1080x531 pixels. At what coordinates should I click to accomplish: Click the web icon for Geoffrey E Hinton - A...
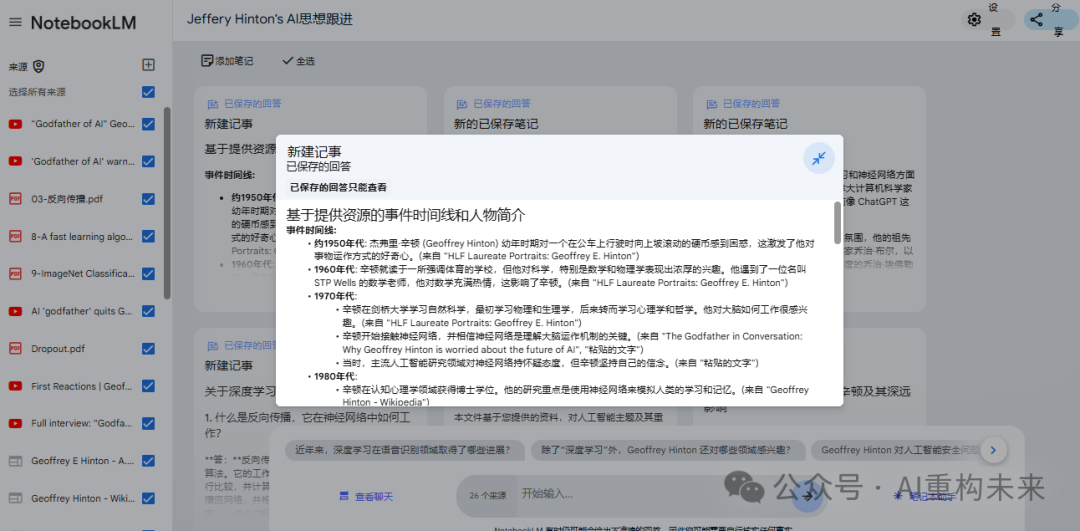pyautogui.click(x=14, y=461)
